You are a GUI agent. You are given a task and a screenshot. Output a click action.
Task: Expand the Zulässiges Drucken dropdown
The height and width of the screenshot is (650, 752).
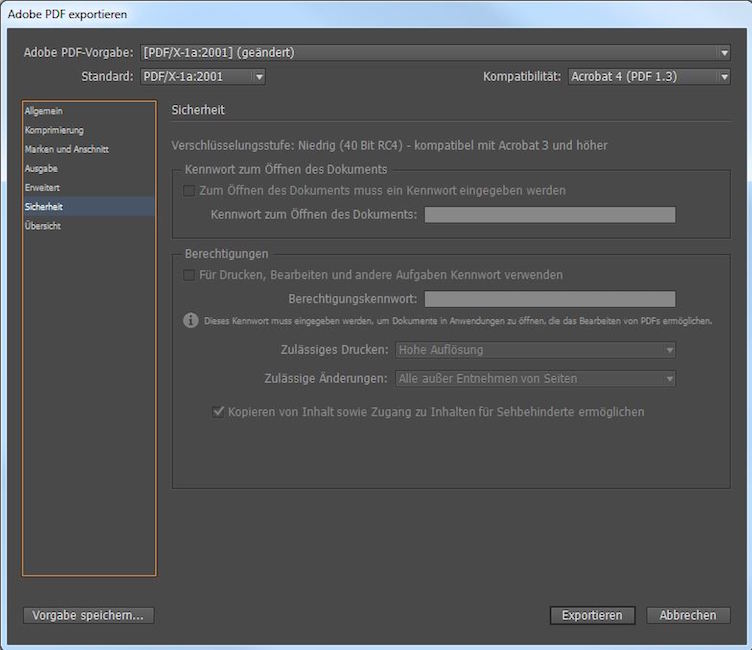click(x=535, y=350)
